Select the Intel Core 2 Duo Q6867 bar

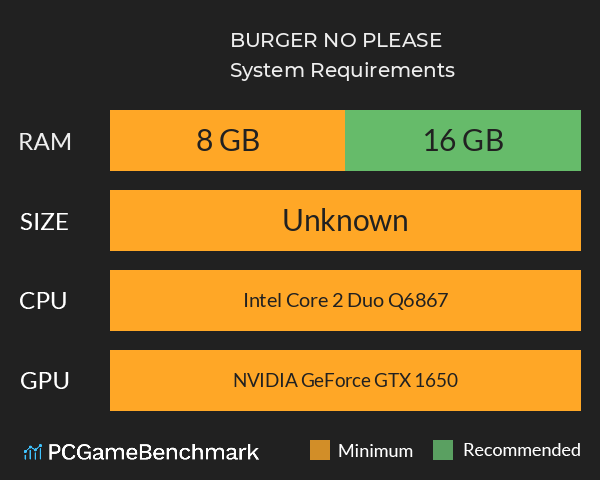tap(345, 300)
